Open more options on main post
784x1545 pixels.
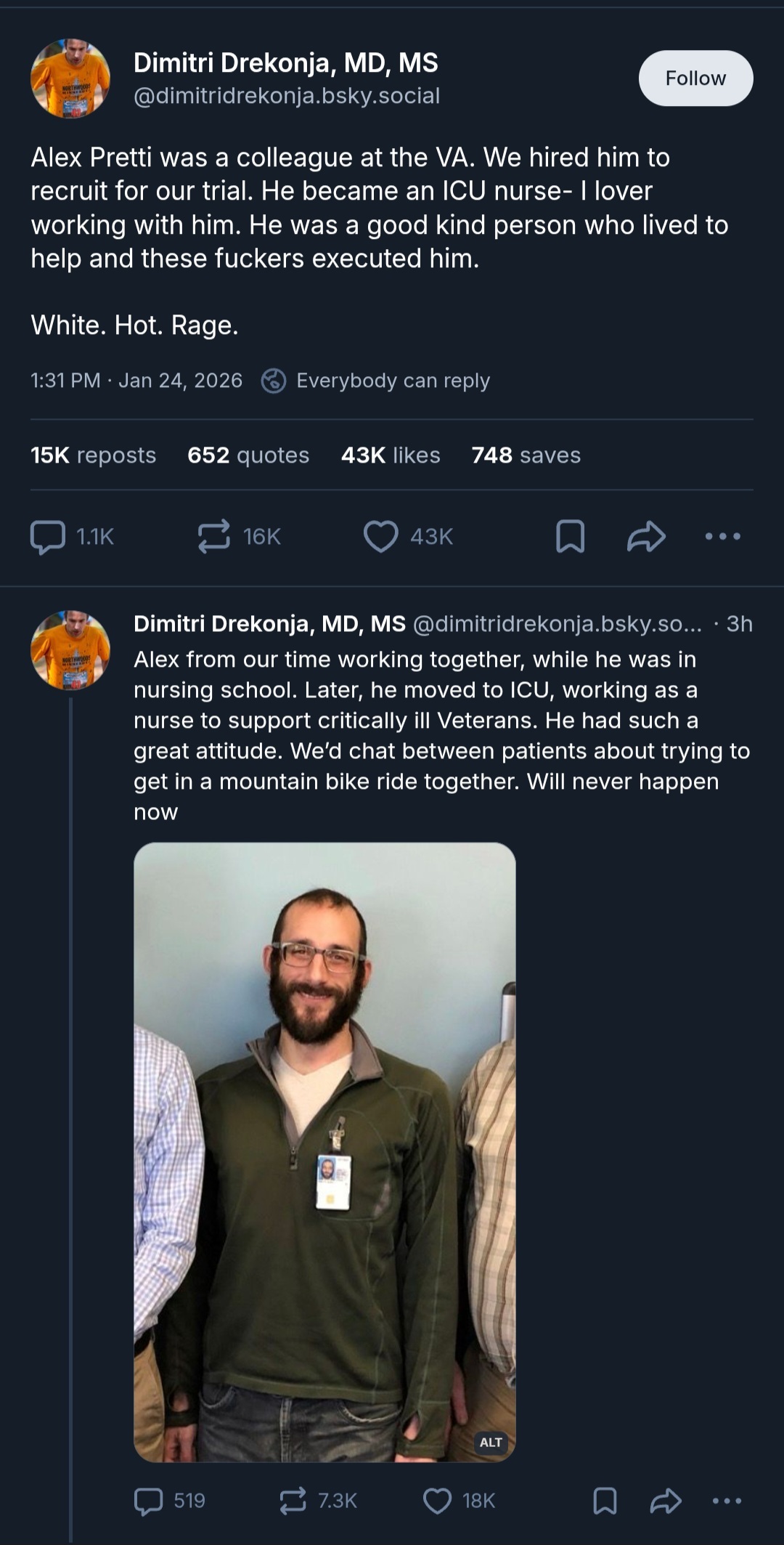(x=722, y=537)
